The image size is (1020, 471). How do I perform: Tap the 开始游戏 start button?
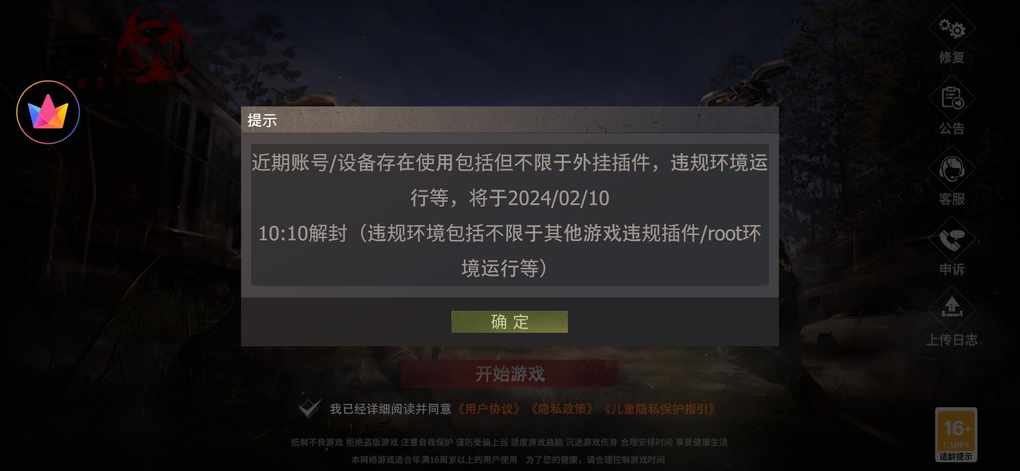(x=509, y=374)
